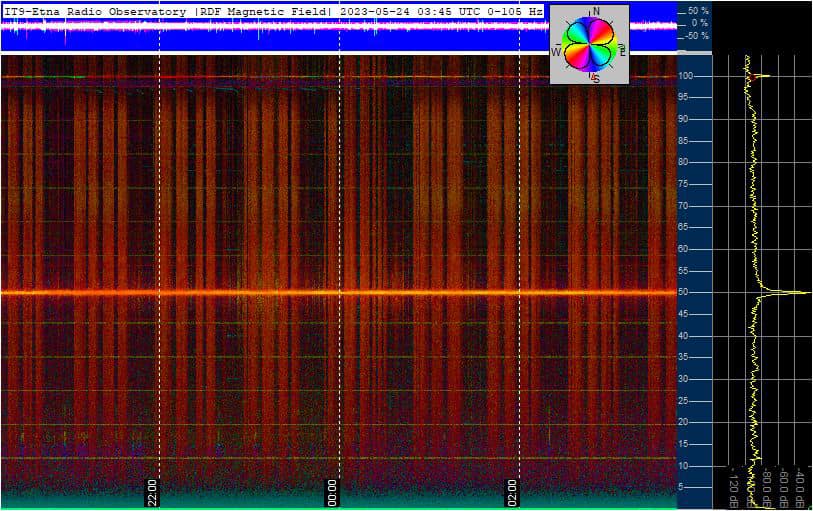Click the 100 Hz peak in spectrum plot

(x=761, y=76)
